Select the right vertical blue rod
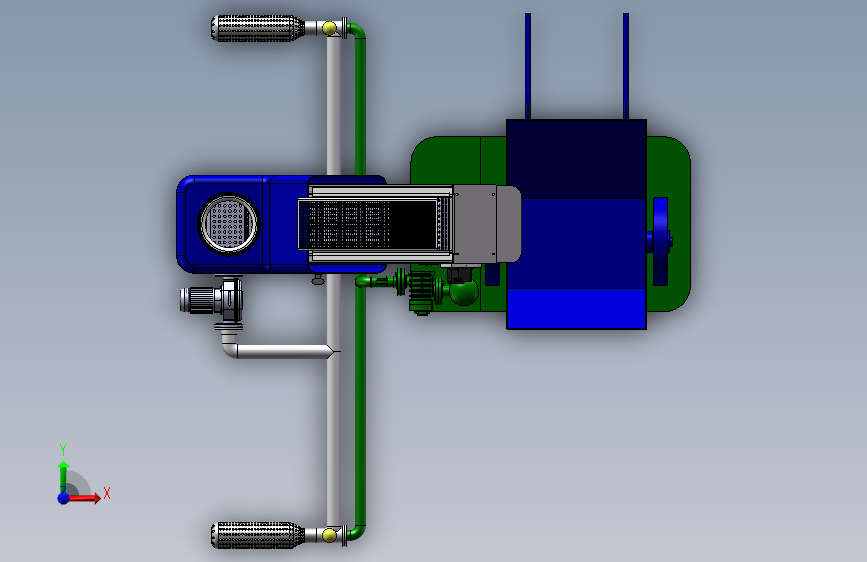 pos(626,66)
